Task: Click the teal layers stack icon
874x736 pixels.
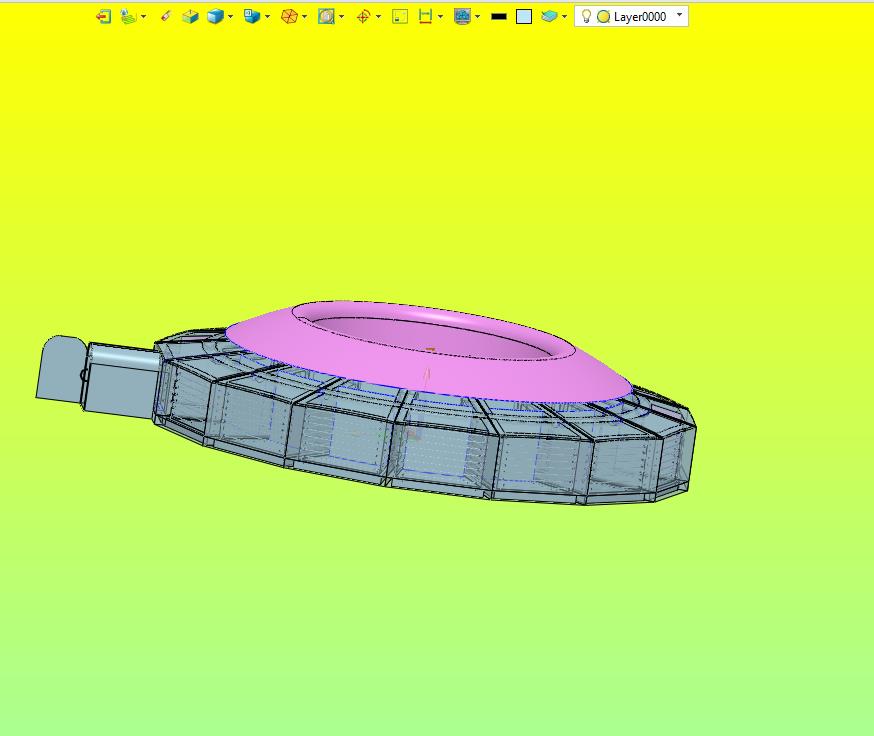Action: pyautogui.click(x=549, y=17)
